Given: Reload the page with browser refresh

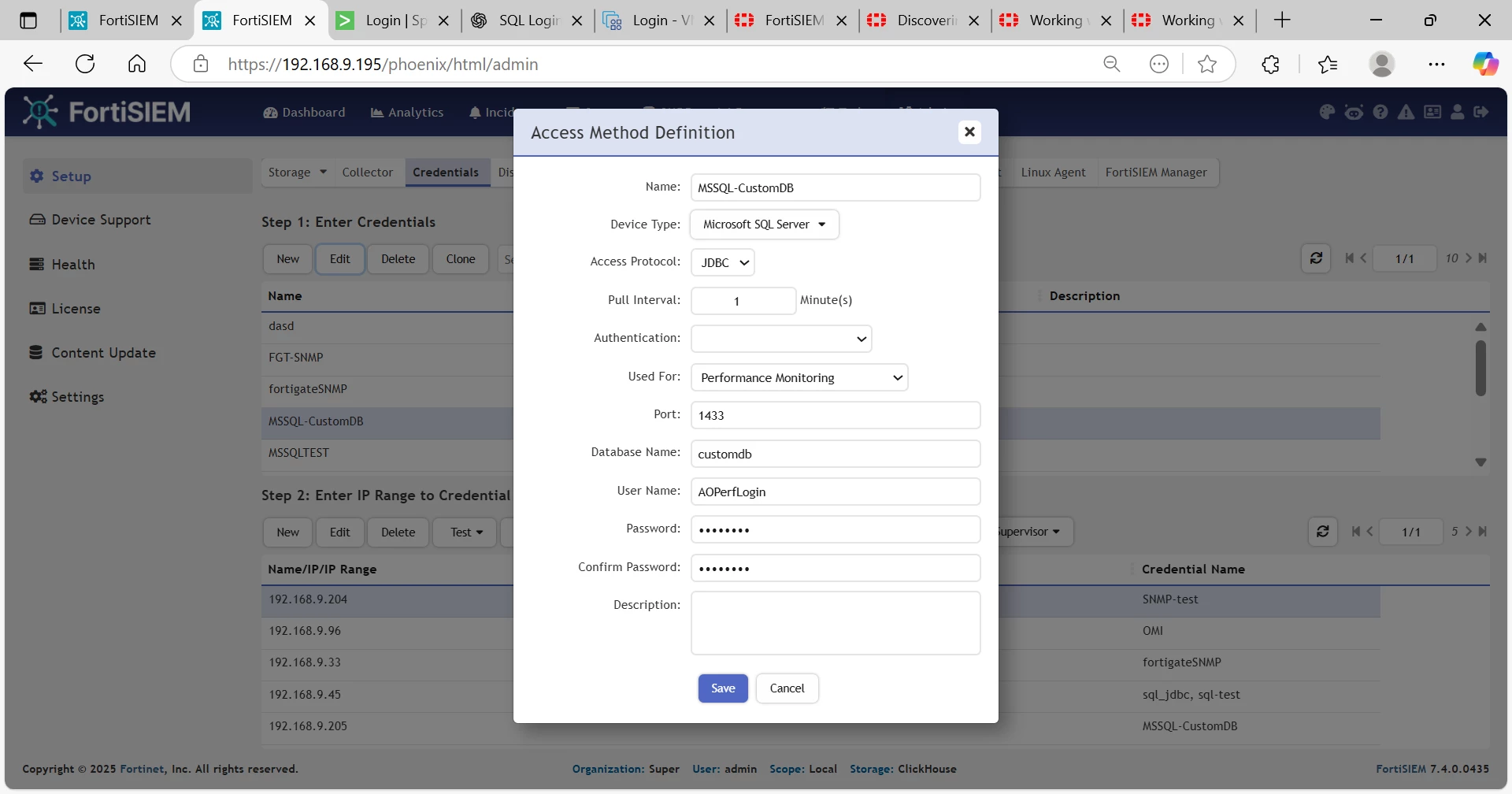Looking at the screenshot, I should (85, 64).
